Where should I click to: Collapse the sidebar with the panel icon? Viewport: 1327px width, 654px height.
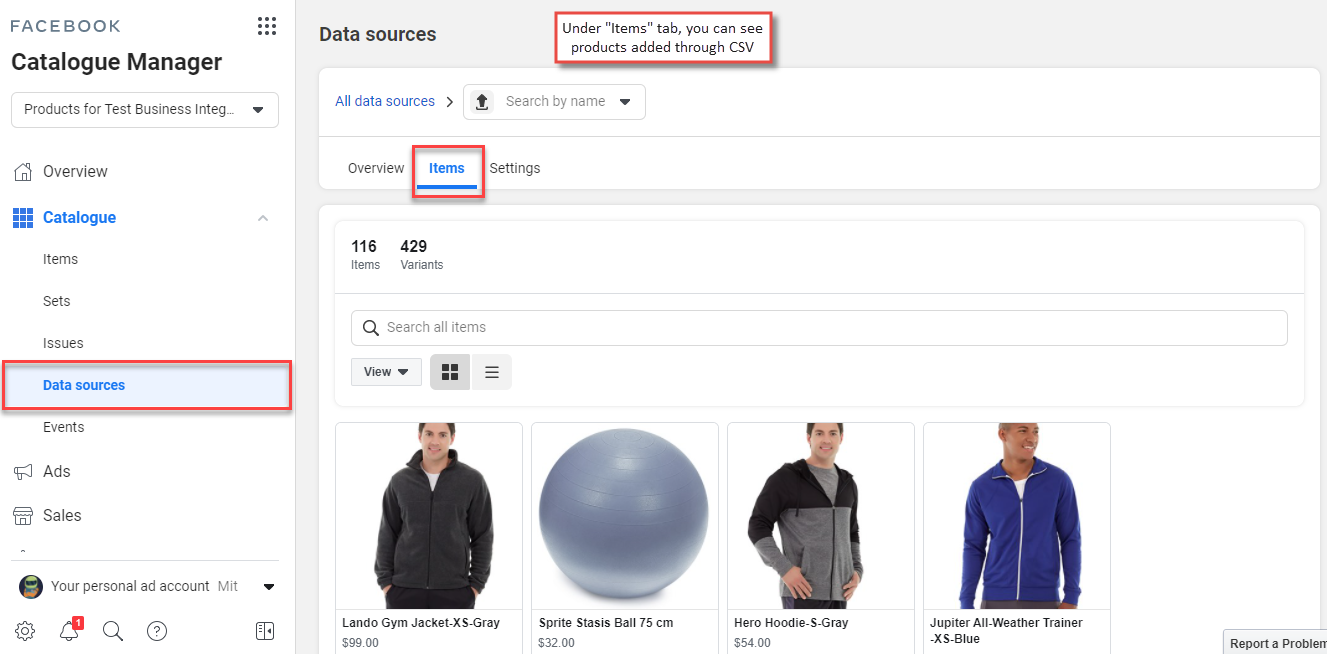click(265, 630)
